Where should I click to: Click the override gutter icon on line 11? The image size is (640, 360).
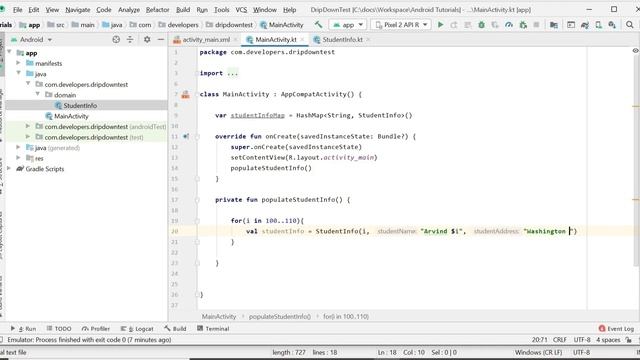tap(186, 136)
